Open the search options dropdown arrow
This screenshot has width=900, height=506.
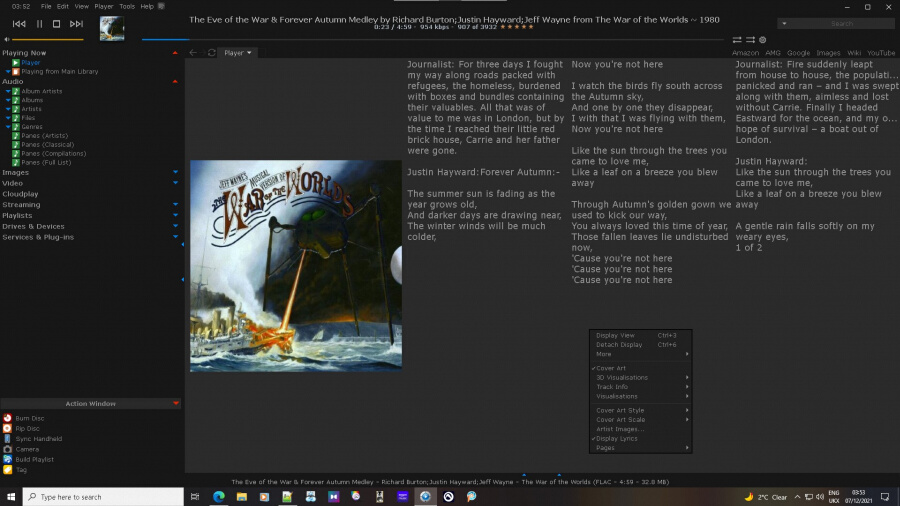pyautogui.click(x=784, y=24)
